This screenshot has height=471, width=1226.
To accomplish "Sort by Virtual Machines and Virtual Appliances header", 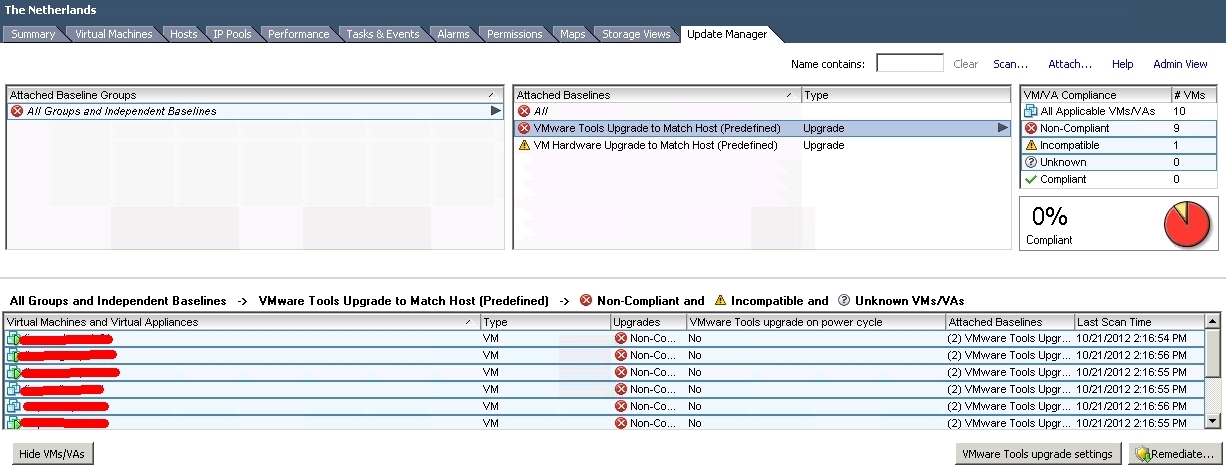I will pyautogui.click(x=242, y=322).
